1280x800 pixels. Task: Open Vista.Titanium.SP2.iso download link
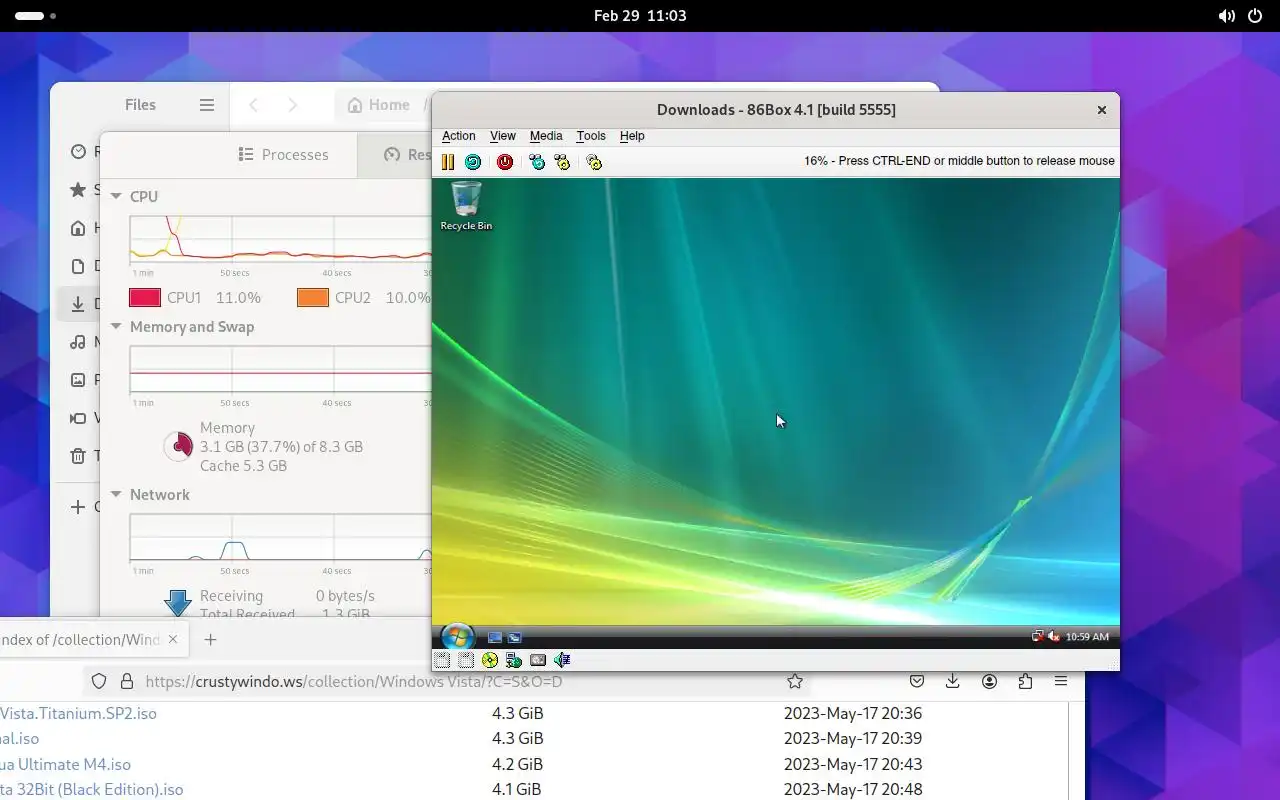[78, 714]
